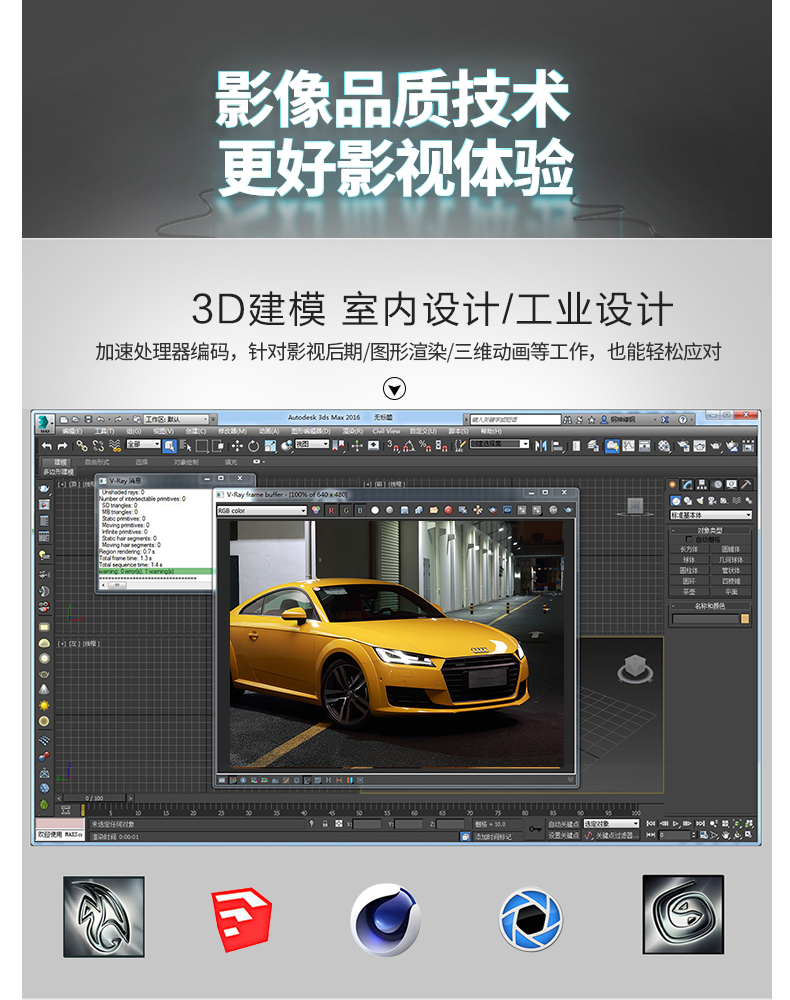Save image from V-Ray frame buffer
This screenshot has width=790, height=1000.
point(404,510)
